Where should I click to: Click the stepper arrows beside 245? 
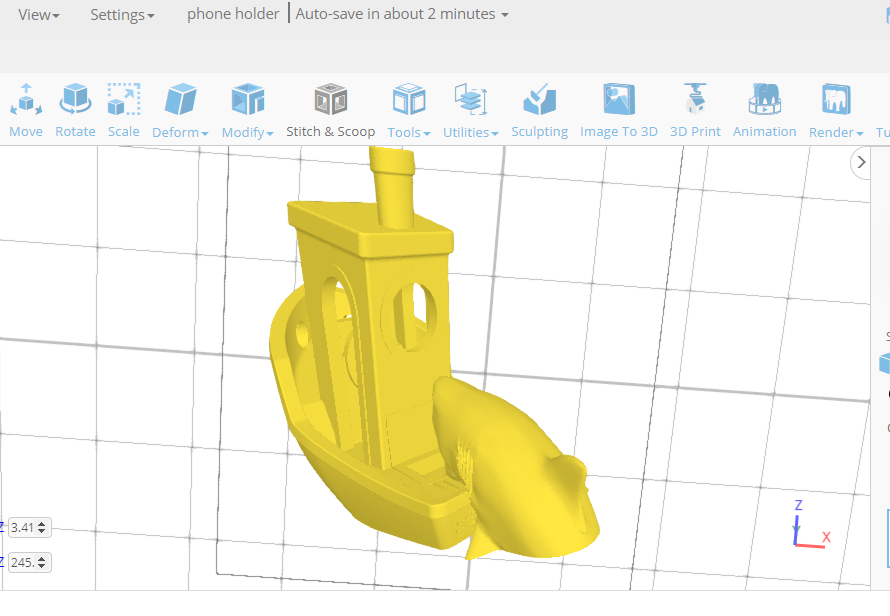(42, 563)
